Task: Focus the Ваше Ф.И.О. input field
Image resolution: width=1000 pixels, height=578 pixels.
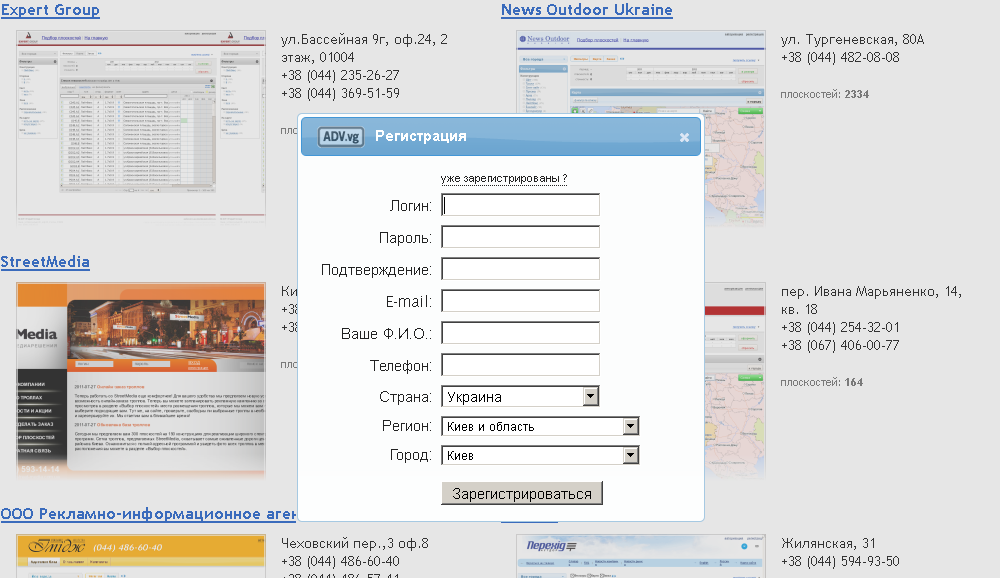Action: pyautogui.click(x=520, y=333)
